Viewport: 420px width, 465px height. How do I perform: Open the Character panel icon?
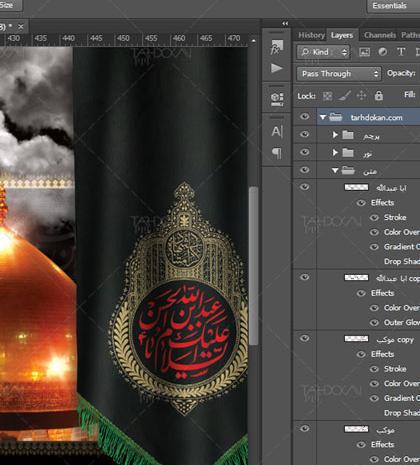click(277, 131)
